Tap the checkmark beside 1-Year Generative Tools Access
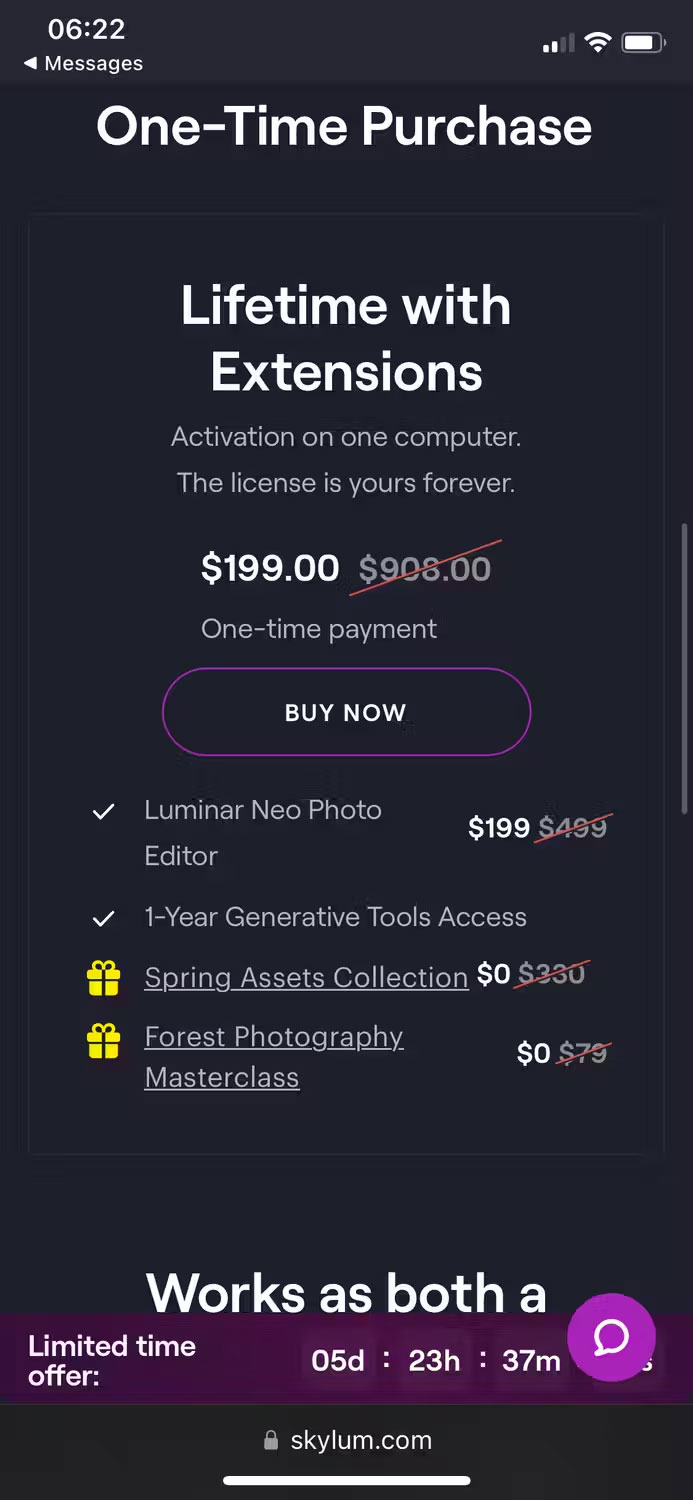 (103, 918)
